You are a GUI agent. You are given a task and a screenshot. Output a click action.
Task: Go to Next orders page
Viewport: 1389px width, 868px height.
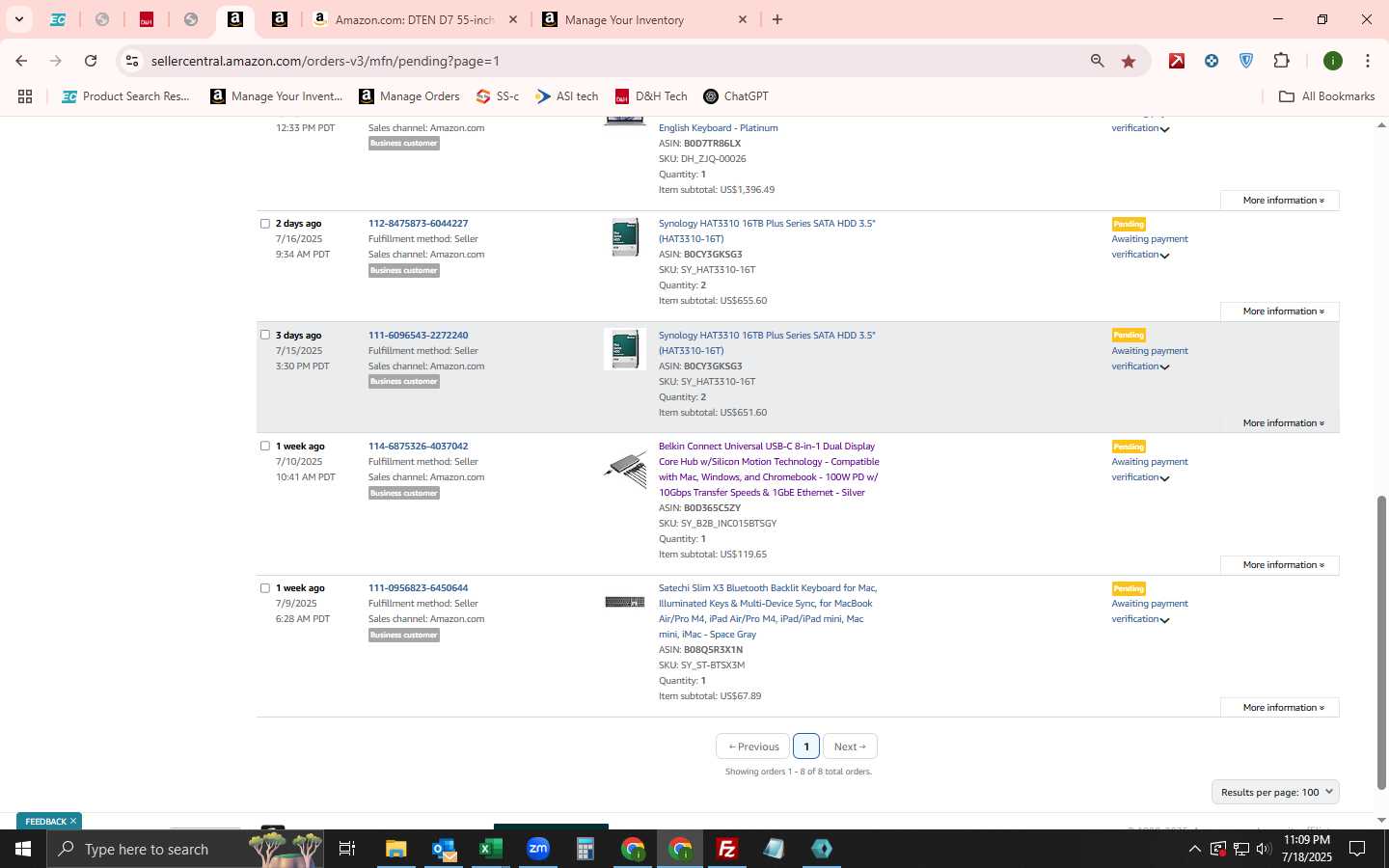point(850,746)
